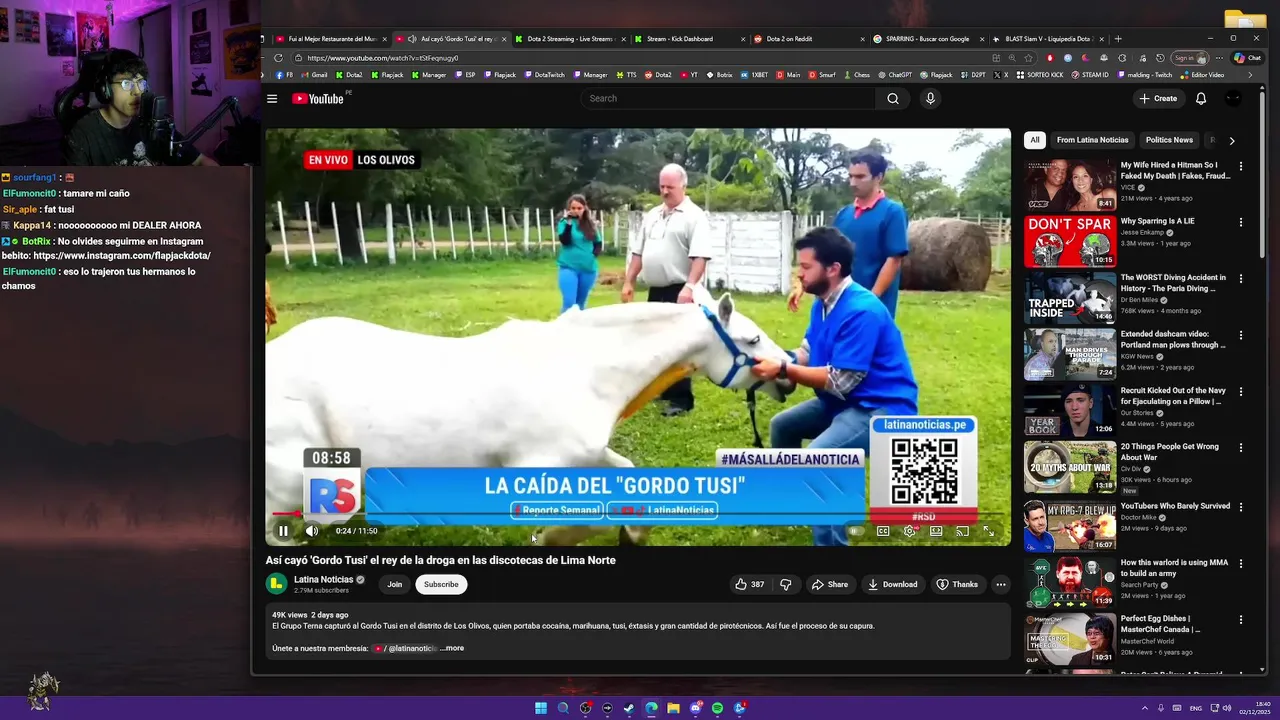Image resolution: width=1280 pixels, height=720 pixels.
Task: Open the Latina Noticias channel avatar
Action: (x=276, y=584)
